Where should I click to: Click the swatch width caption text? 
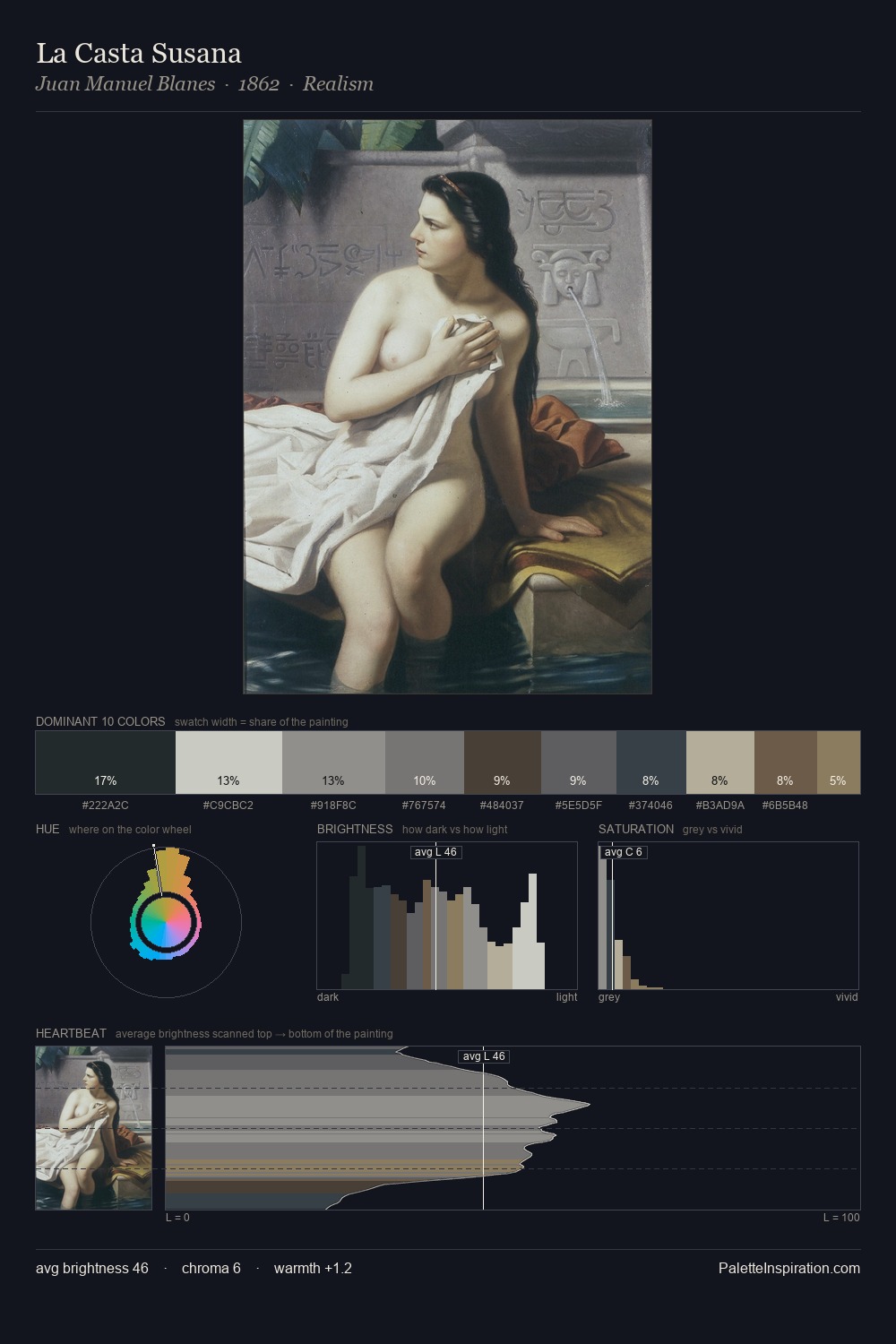[x=262, y=722]
